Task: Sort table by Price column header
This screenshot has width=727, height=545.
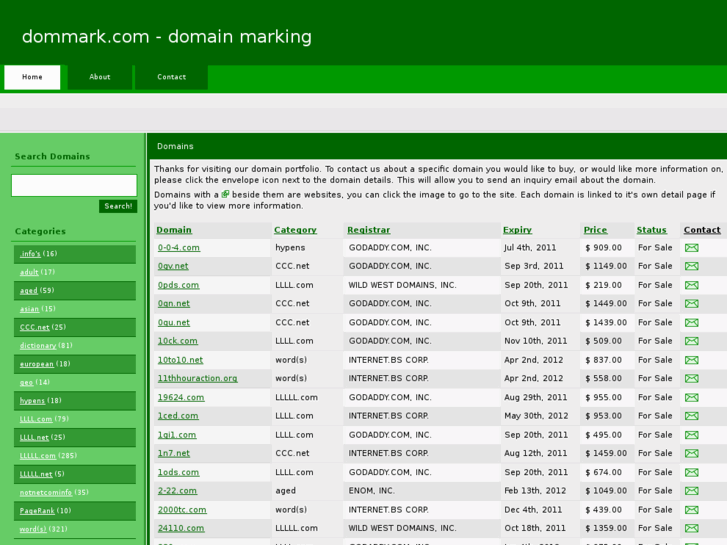Action: (x=595, y=230)
